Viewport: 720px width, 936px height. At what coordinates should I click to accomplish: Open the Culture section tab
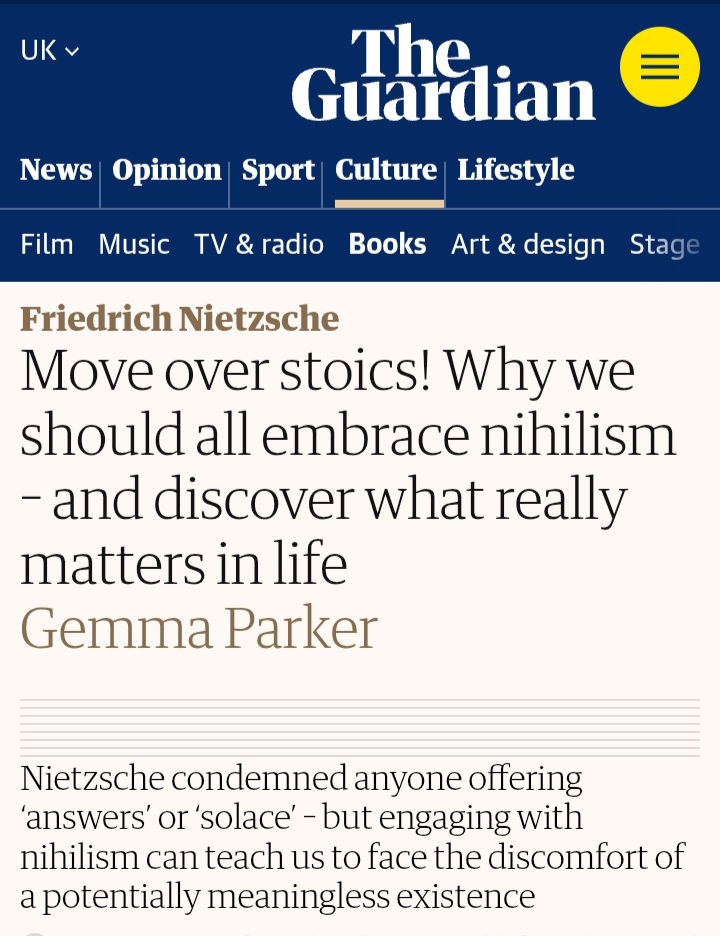[x=386, y=170]
